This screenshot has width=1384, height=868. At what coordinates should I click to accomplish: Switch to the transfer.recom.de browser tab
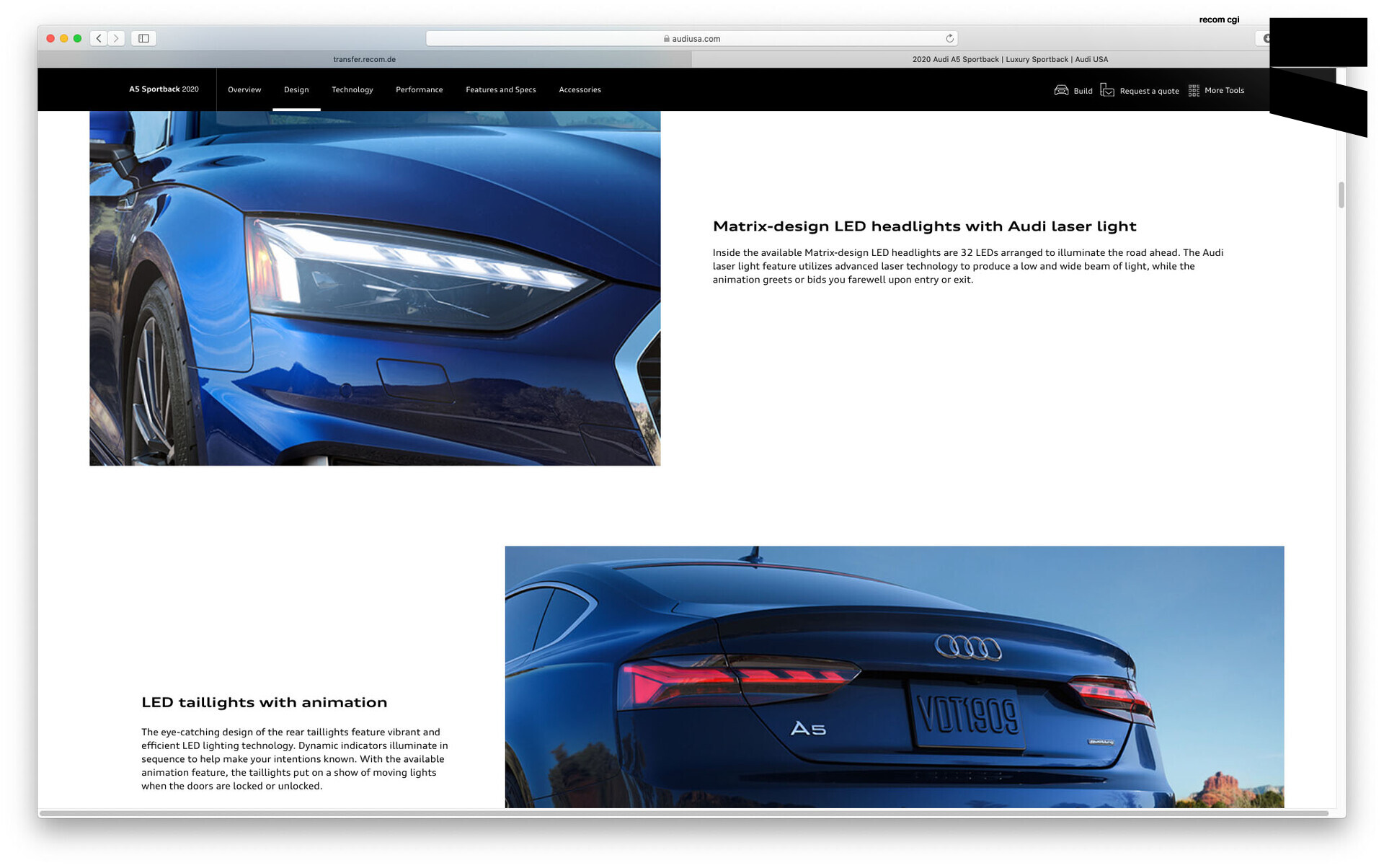[364, 59]
